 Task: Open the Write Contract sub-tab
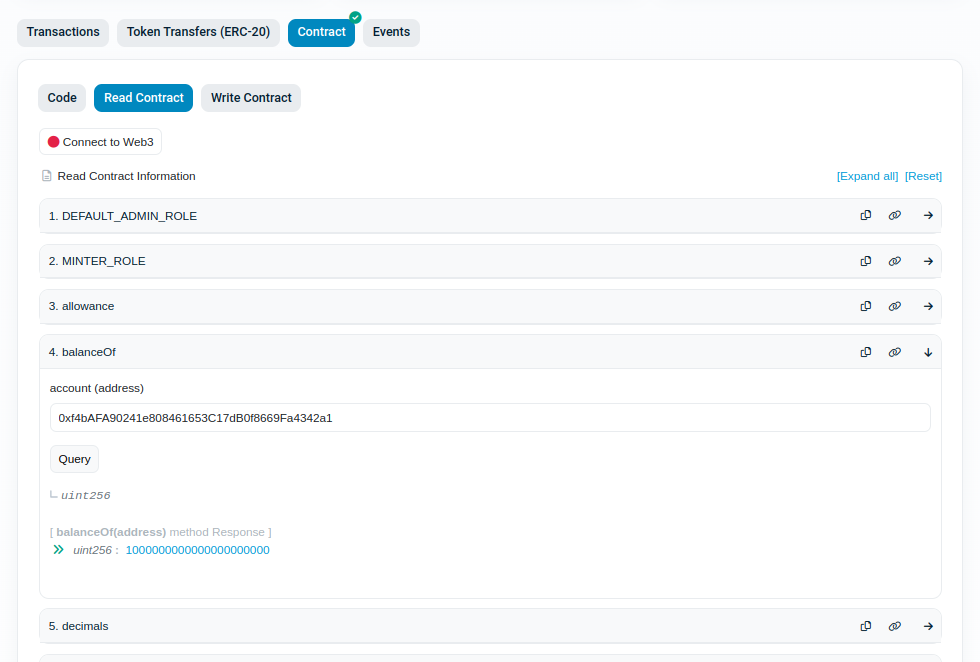tap(251, 98)
